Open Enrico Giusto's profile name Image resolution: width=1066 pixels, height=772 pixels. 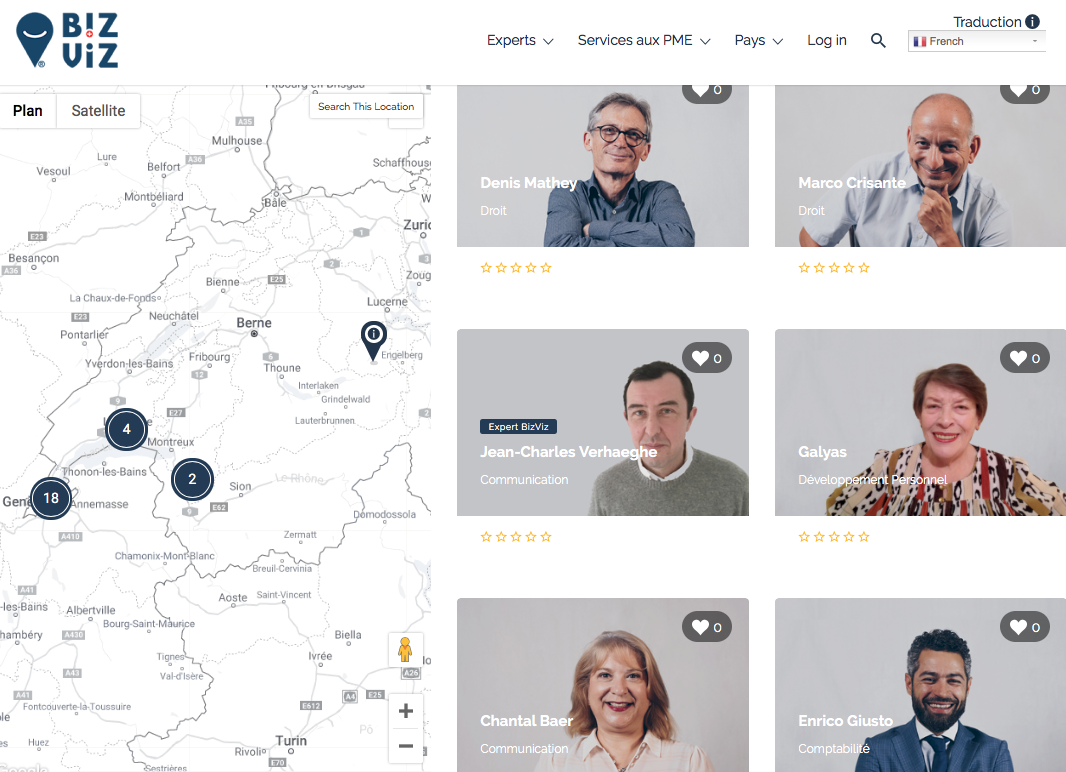845,721
